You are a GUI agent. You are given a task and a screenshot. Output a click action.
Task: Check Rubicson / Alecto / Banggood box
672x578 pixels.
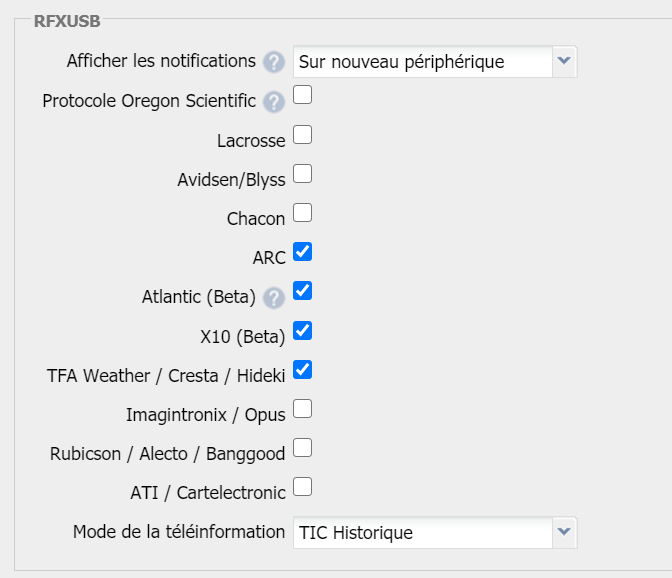[302, 448]
